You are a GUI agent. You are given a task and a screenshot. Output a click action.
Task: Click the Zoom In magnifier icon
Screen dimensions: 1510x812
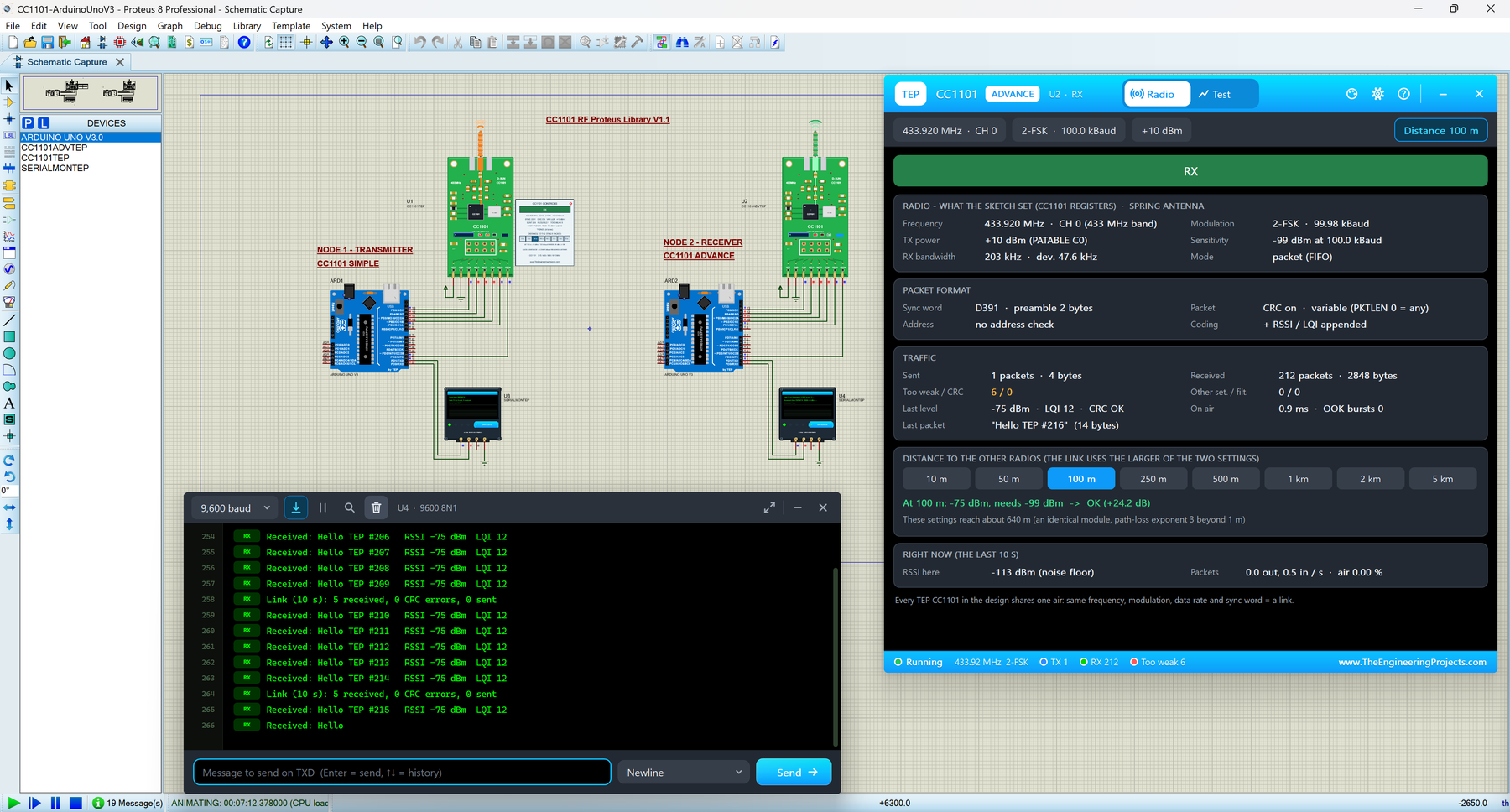(x=344, y=42)
